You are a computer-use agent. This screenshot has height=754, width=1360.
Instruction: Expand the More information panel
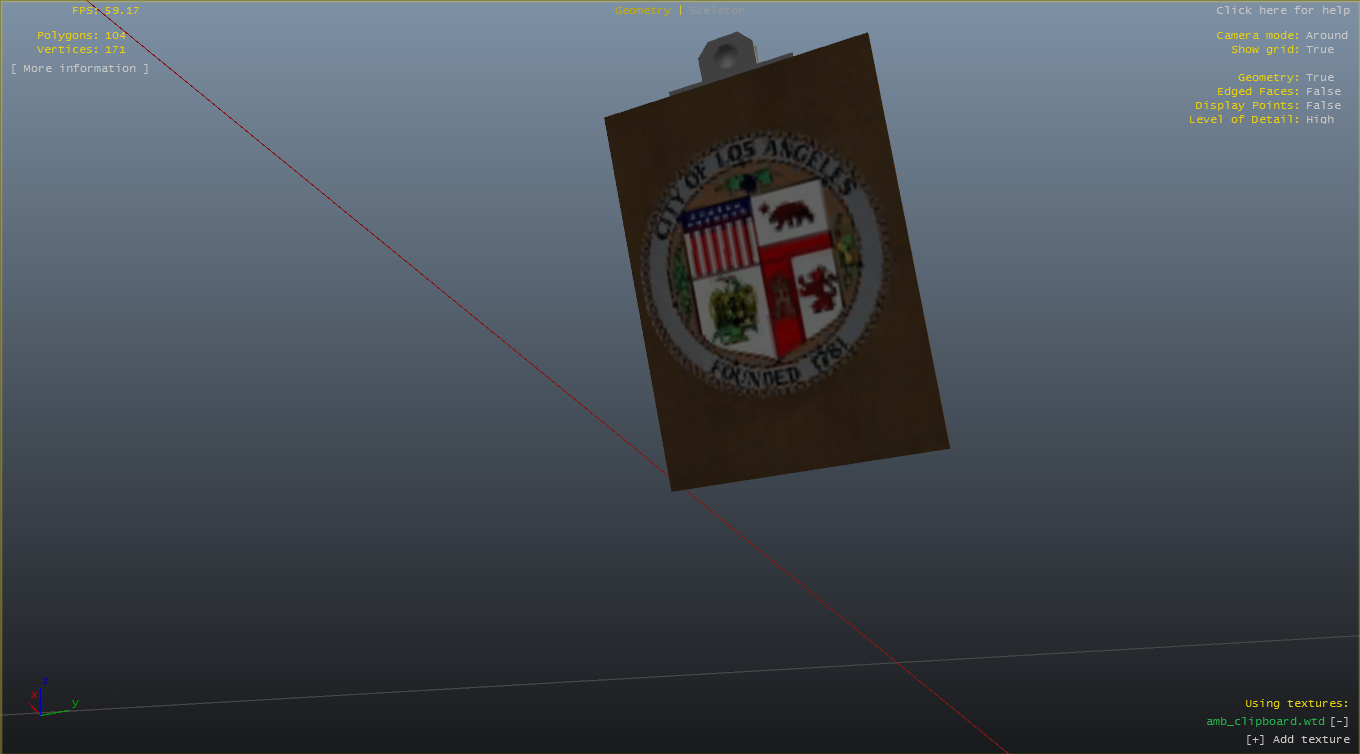tap(80, 69)
